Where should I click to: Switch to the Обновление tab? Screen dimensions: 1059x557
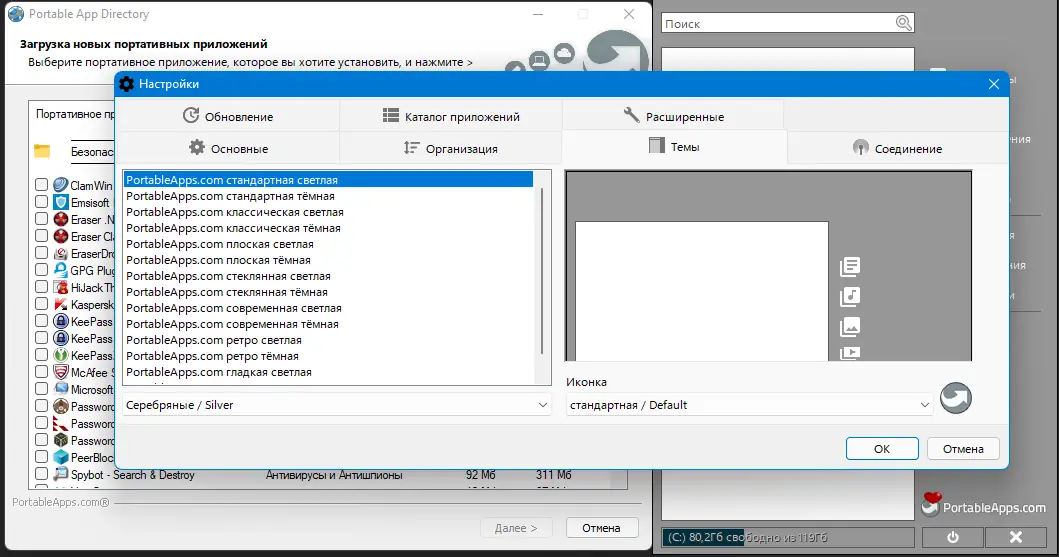(228, 116)
